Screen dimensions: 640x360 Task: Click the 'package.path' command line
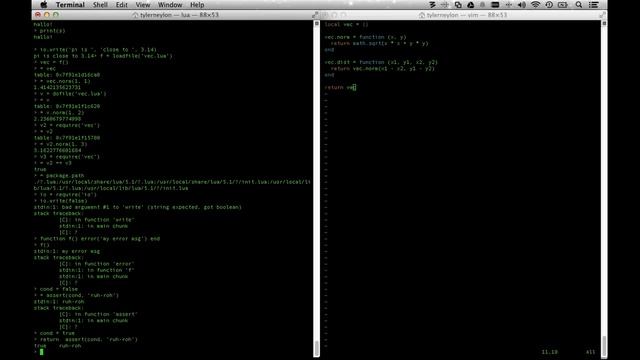[59, 176]
